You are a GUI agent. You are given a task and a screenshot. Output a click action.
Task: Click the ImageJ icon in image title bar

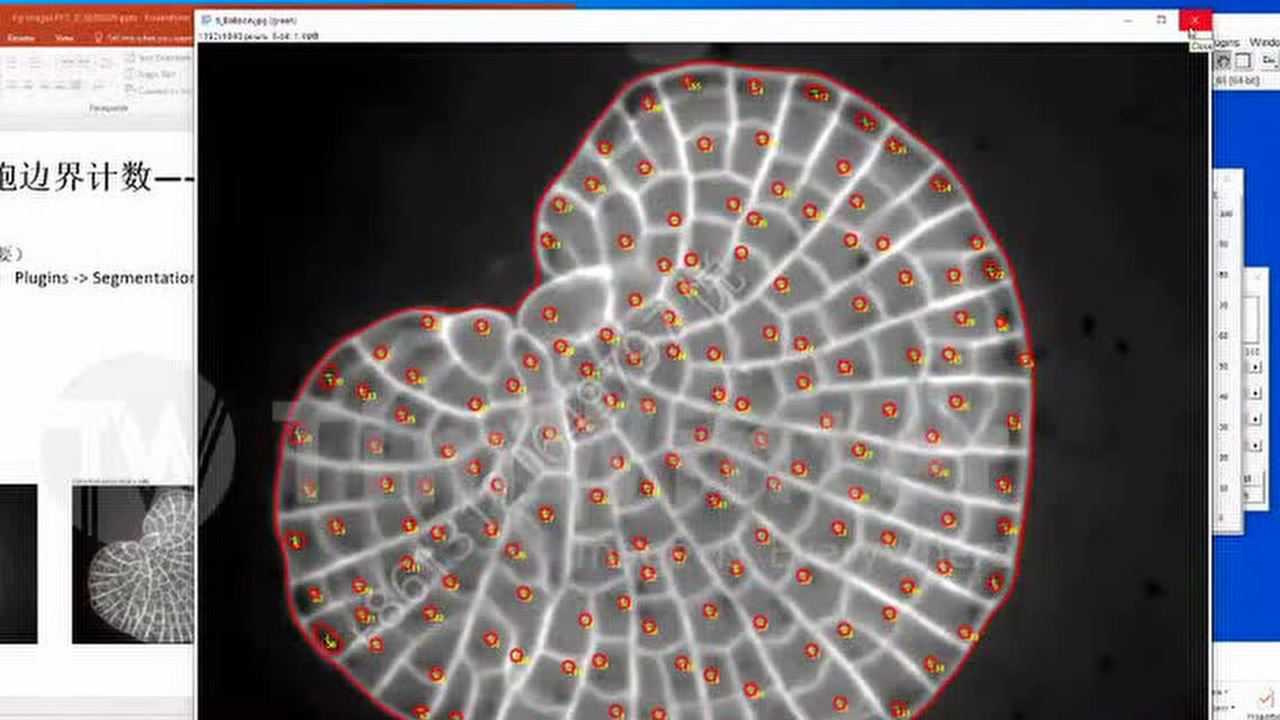click(207, 20)
